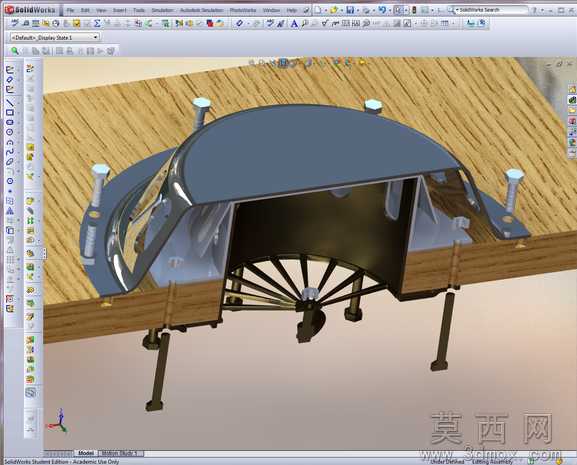This screenshot has width=577, height=465.
Task: Click the yellow folder icon in right task pane
Action: (x=572, y=110)
